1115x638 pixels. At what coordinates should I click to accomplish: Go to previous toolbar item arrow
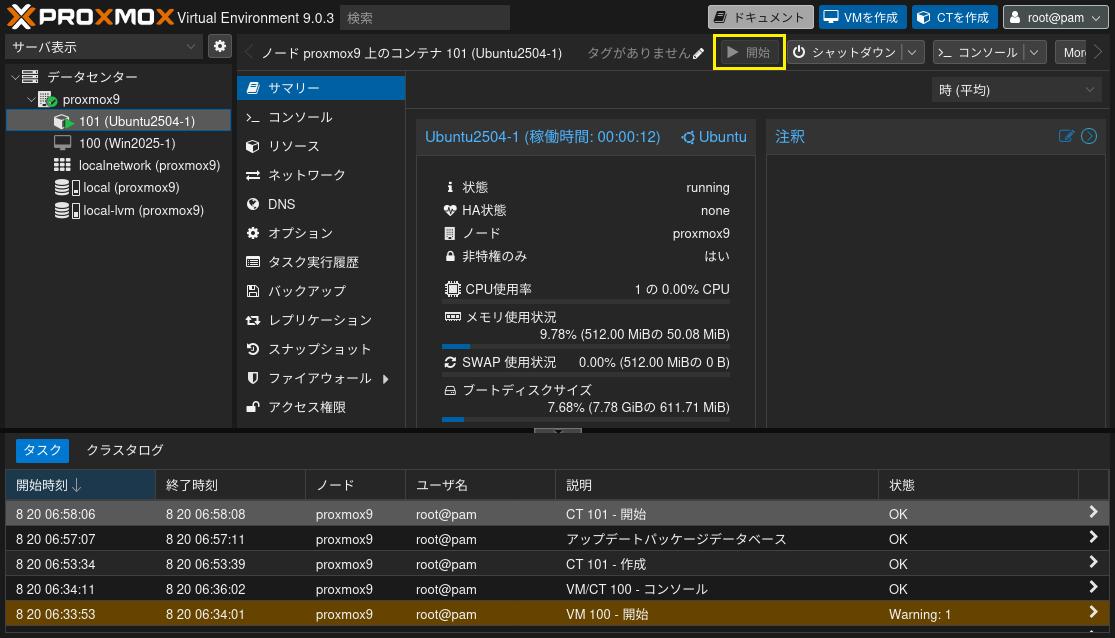(x=248, y=53)
